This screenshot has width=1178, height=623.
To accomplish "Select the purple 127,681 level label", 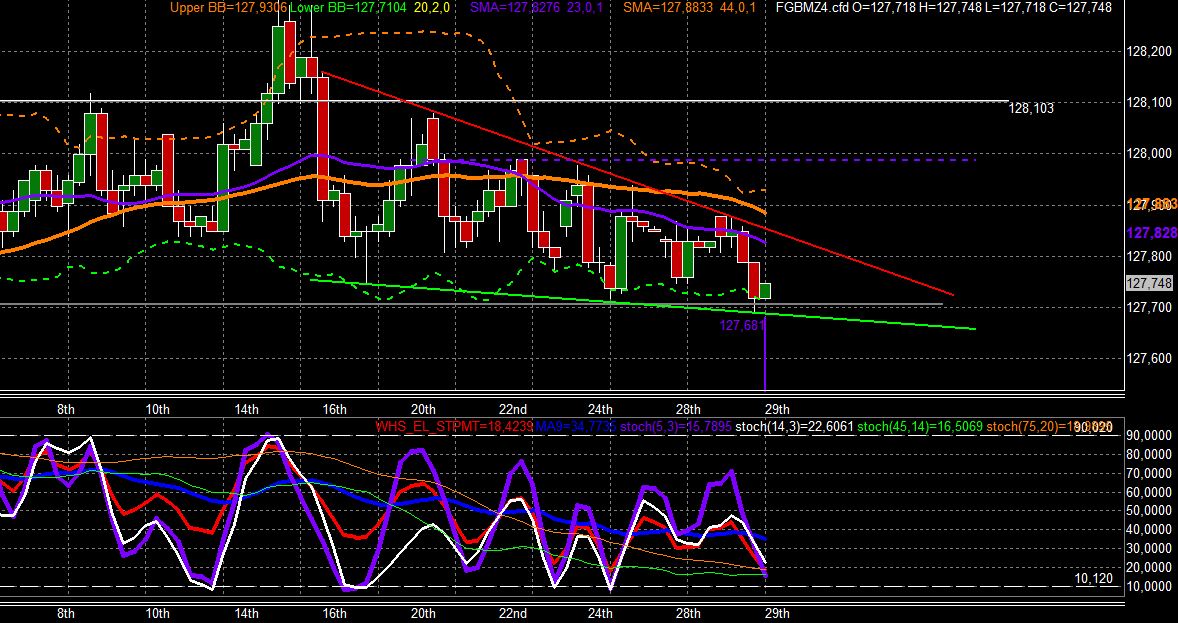I will pos(742,325).
